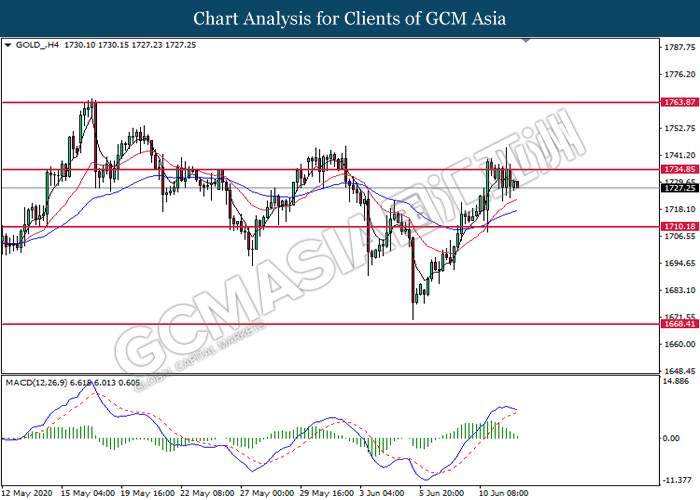Click the 19 May 16:00 time label
700x500 pixels.
pyautogui.click(x=148, y=493)
